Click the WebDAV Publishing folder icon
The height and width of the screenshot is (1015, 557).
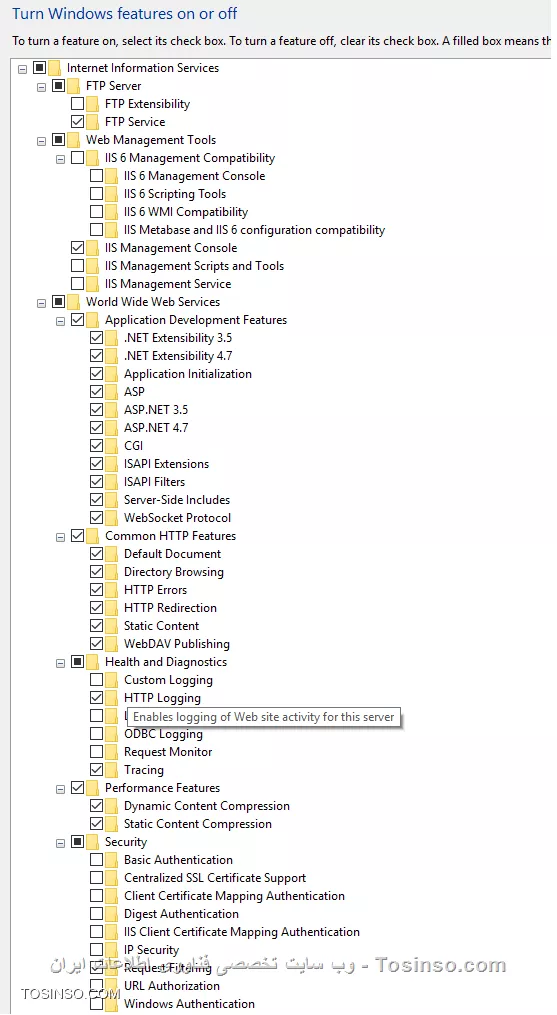[112, 644]
